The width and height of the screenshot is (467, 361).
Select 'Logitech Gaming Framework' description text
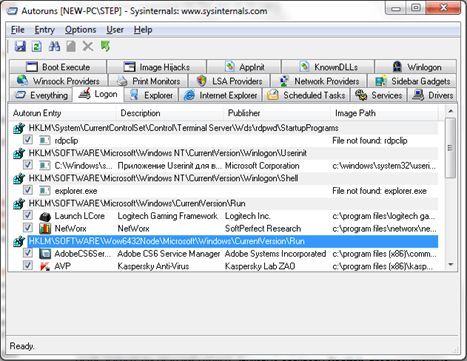(x=167, y=216)
